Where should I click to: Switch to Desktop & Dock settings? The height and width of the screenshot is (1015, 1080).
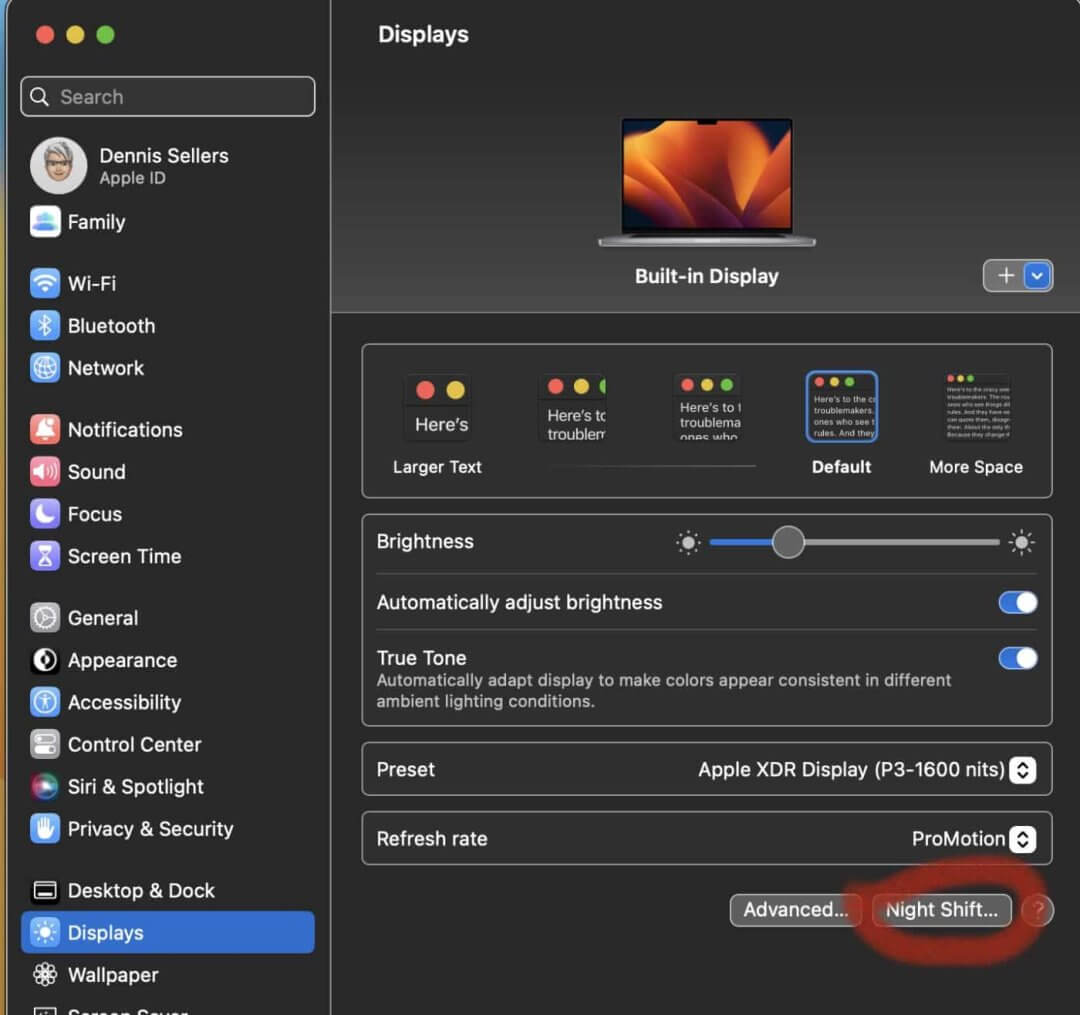140,891
